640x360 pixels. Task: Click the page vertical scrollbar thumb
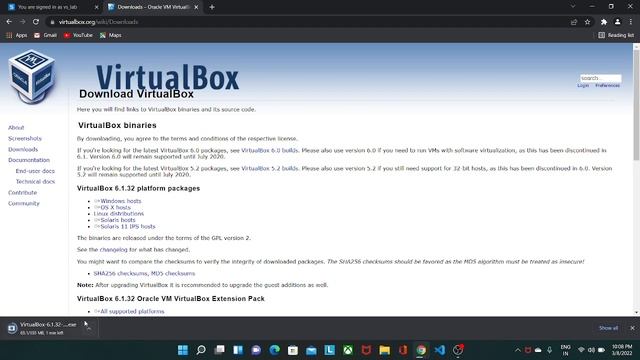point(636,104)
